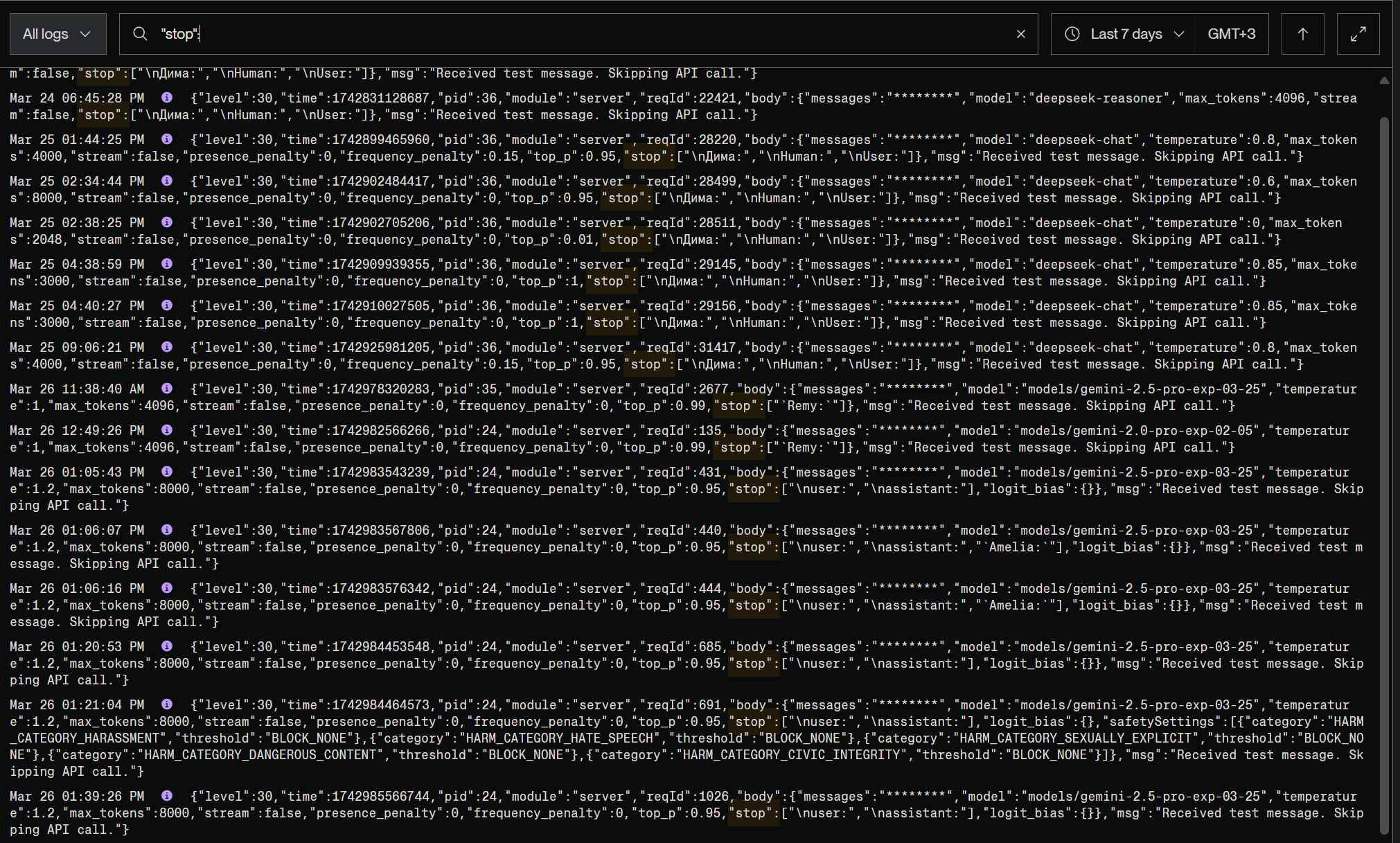Image resolution: width=1400 pixels, height=843 pixels.
Task: Click into the "stop" search field
Action: (x=554, y=34)
